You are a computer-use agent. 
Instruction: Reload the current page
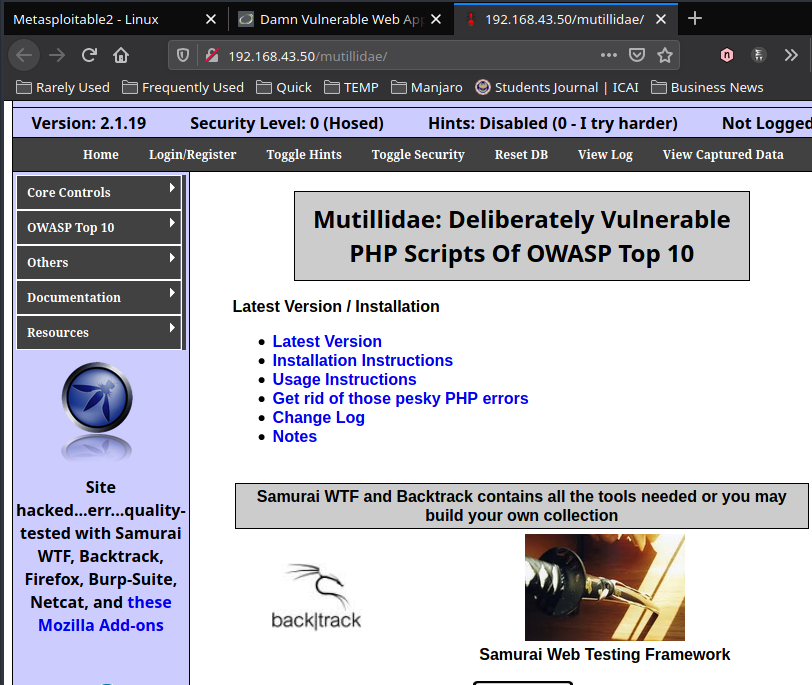[x=89, y=55]
